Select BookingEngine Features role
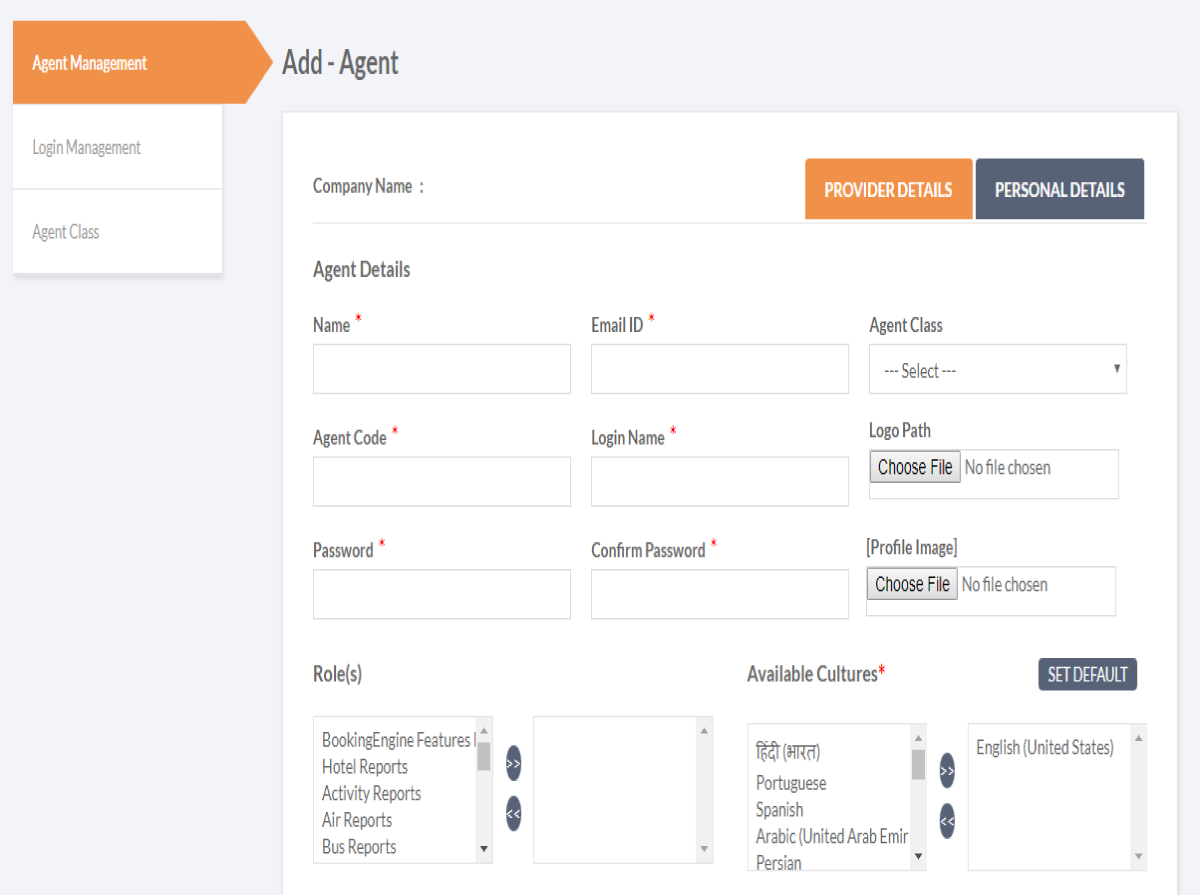This screenshot has height=895, width=1200. point(396,740)
